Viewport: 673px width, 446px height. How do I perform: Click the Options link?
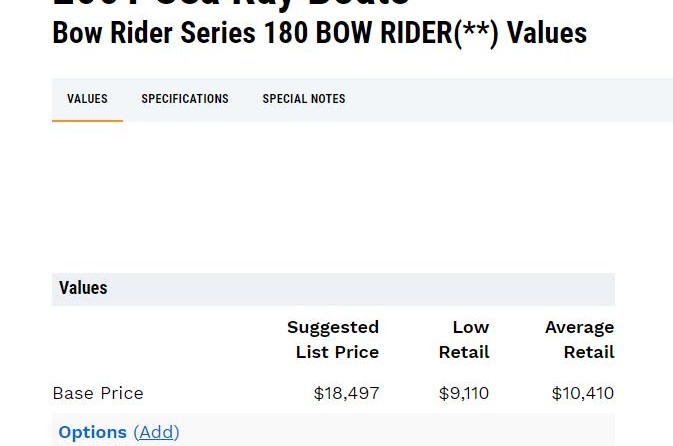click(x=92, y=432)
